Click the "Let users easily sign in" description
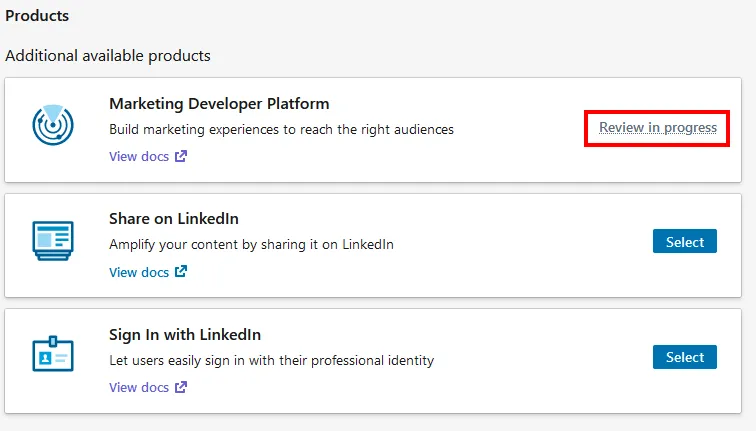The height and width of the screenshot is (431, 756). pyautogui.click(x=271, y=359)
